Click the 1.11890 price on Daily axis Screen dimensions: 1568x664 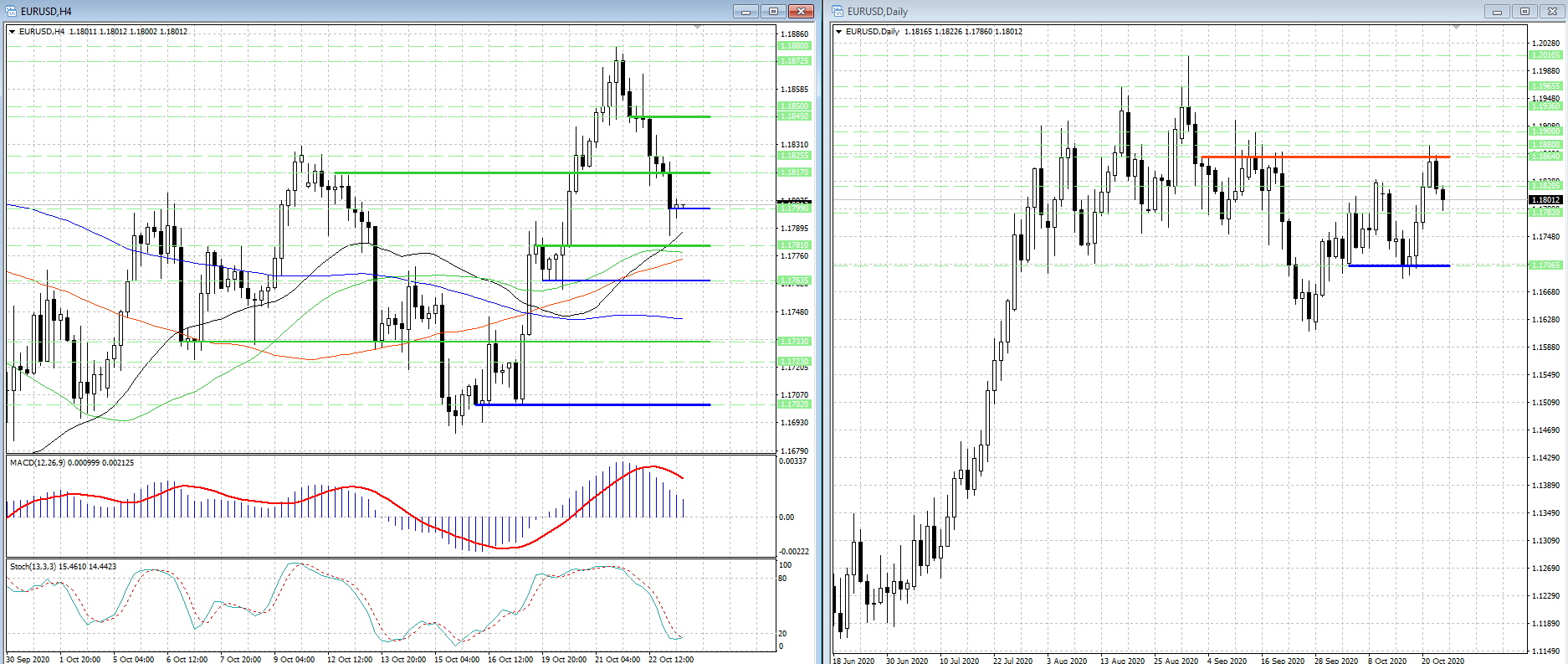point(1545,624)
